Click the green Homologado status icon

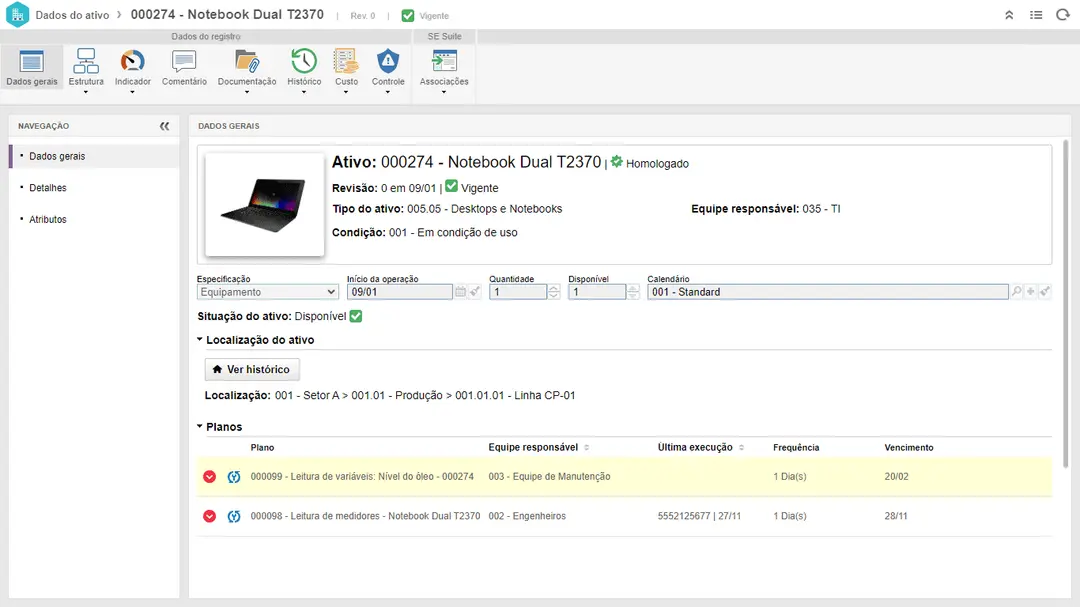[x=616, y=162]
